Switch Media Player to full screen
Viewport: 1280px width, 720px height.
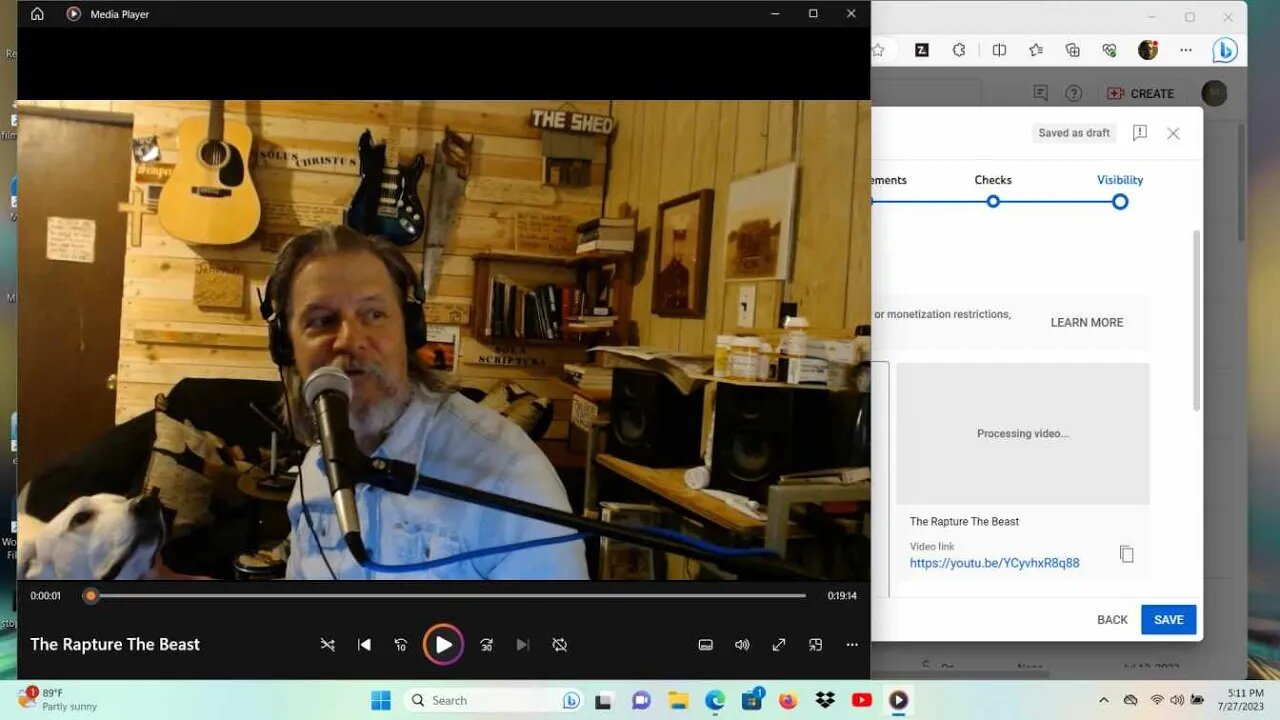click(779, 645)
